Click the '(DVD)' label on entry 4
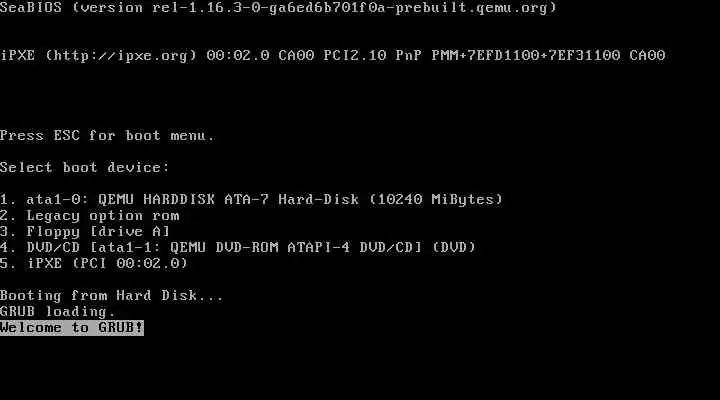Viewport: 720px width, 400px height. (454, 248)
